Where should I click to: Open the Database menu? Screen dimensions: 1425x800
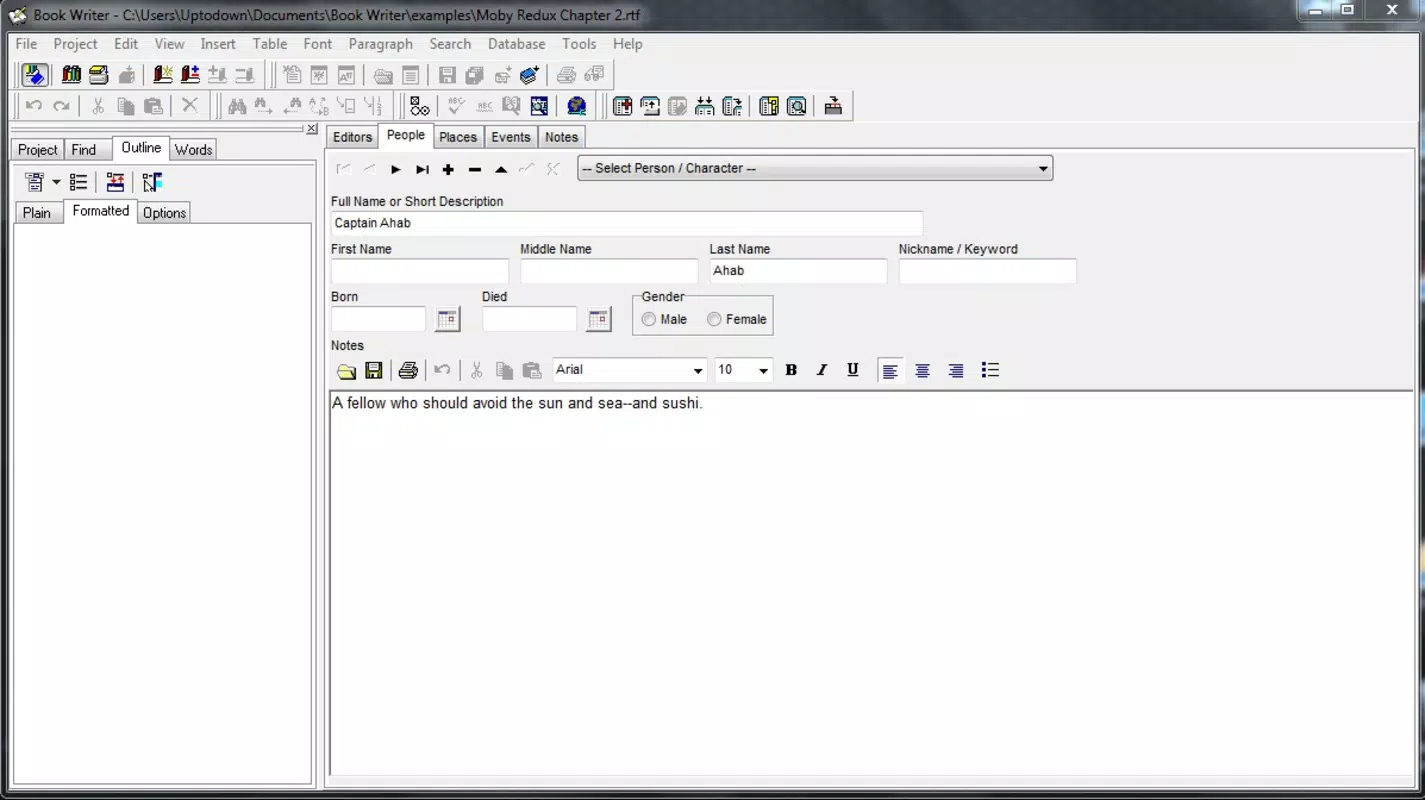[x=516, y=44]
